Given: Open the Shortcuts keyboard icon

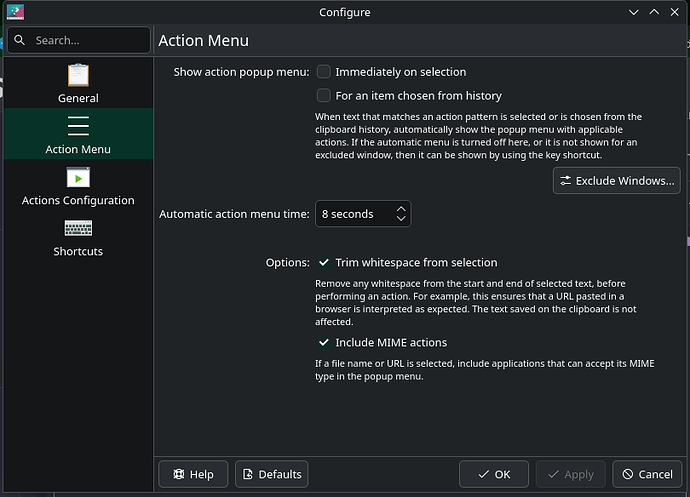Looking at the screenshot, I should [x=78, y=228].
